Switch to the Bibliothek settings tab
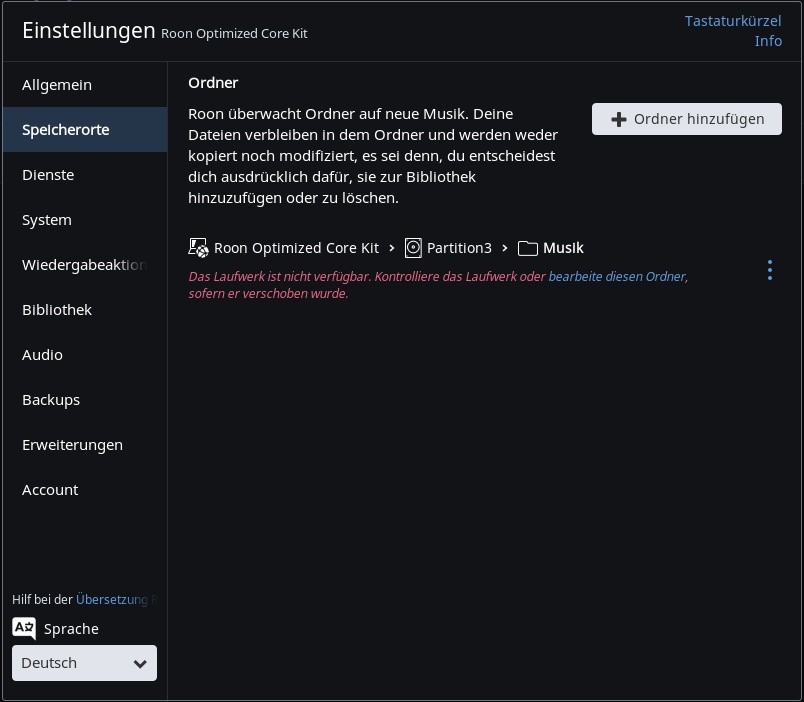Screen dimensions: 804x702 57,310
